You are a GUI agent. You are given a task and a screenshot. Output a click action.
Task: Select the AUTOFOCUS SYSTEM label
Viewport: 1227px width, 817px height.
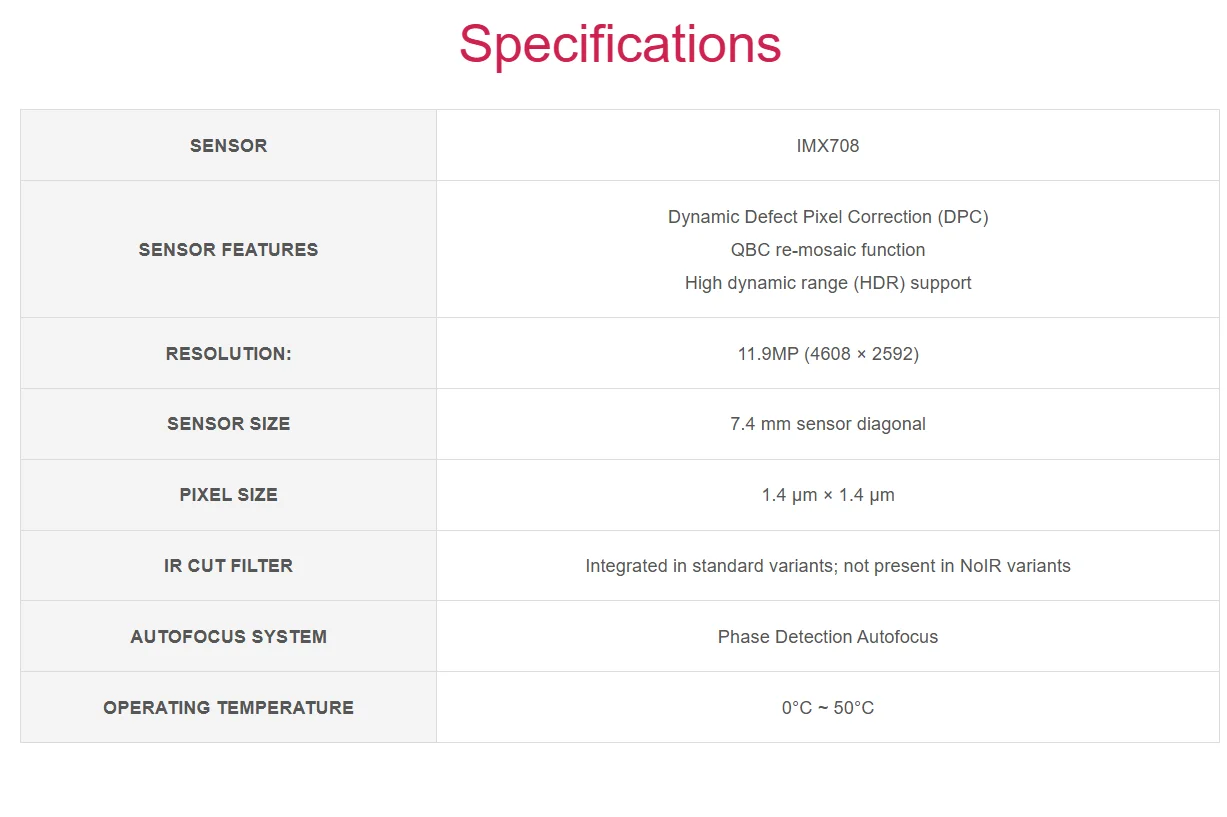228,637
